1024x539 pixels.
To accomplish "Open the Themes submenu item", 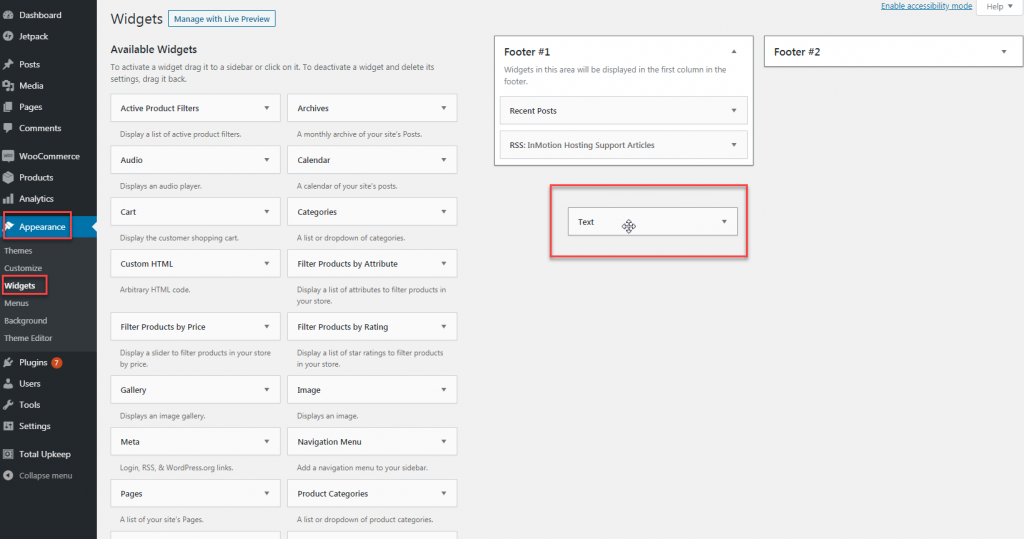I will (18, 251).
